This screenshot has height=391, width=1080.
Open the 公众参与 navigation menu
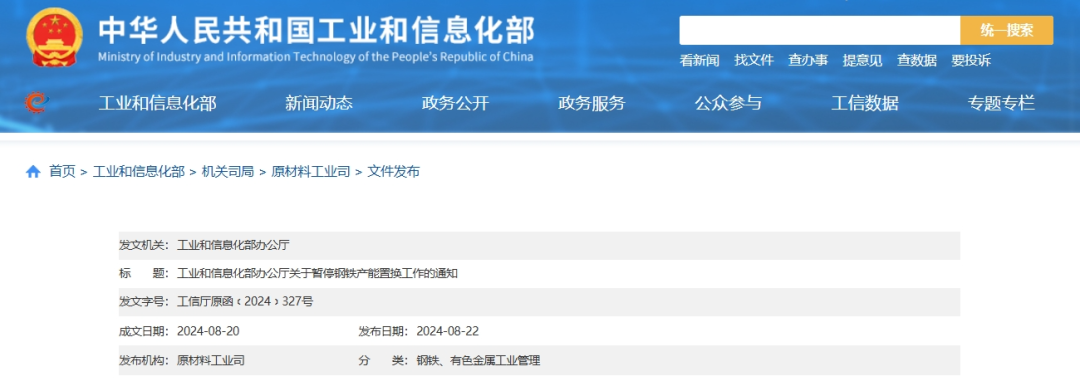tap(728, 103)
